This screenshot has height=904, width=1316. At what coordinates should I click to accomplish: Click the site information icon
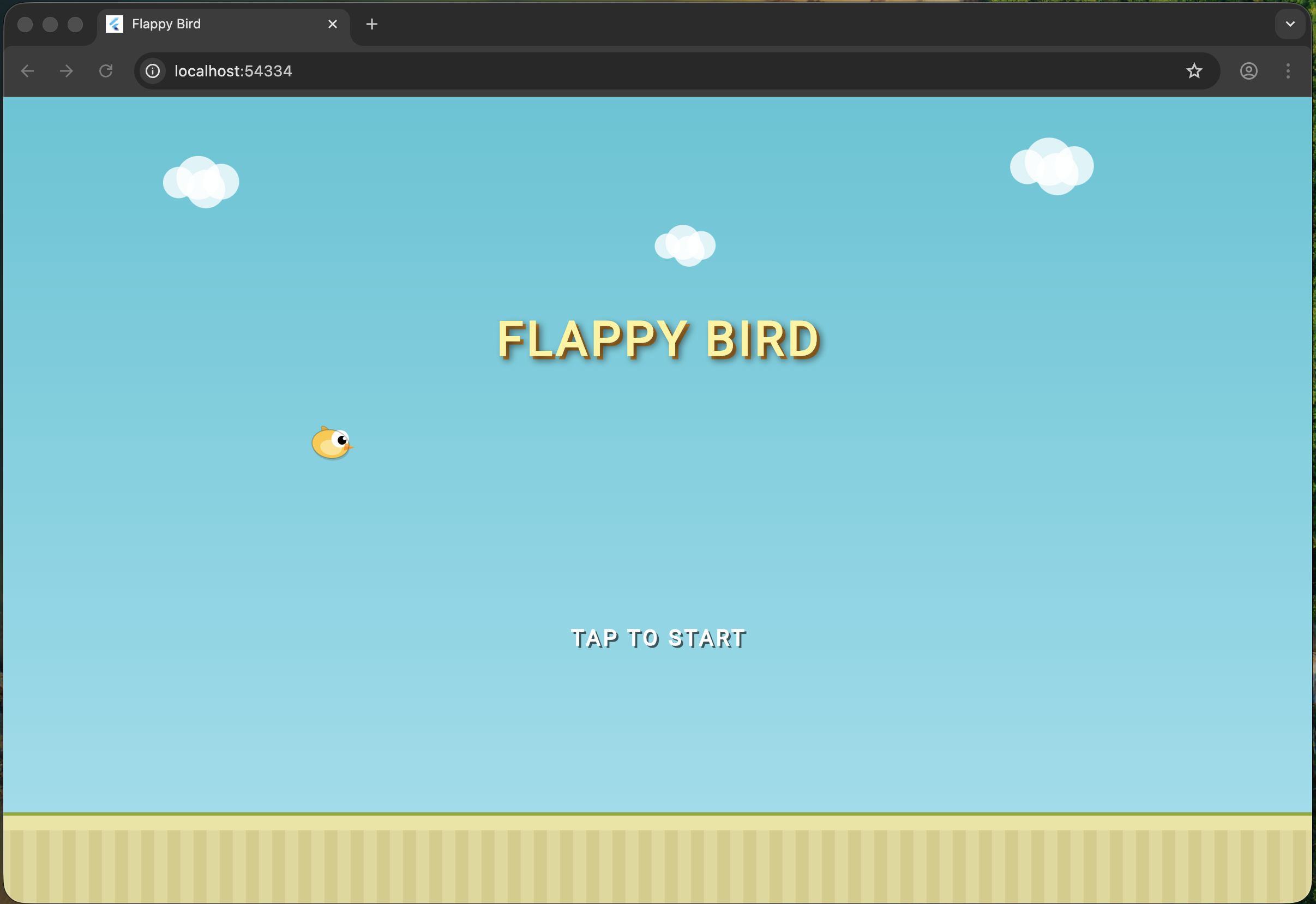[152, 71]
